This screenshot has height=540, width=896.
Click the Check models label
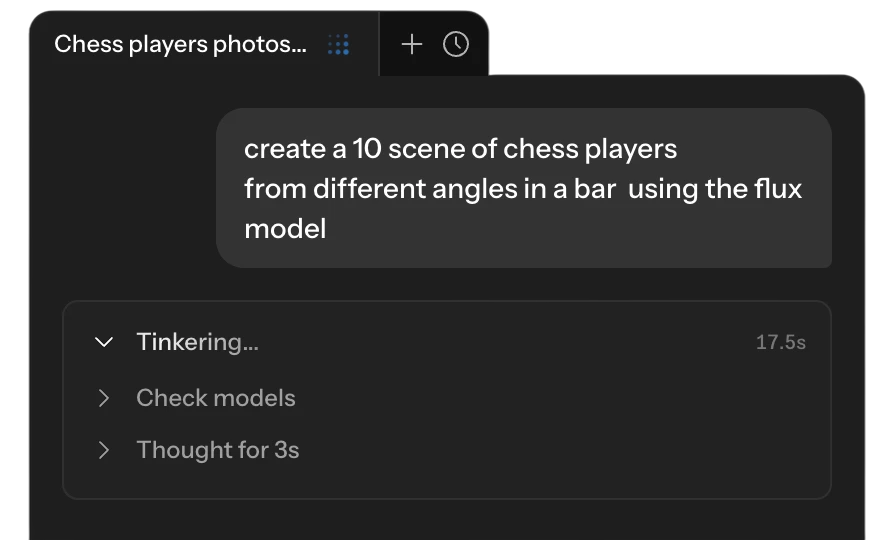(x=216, y=398)
